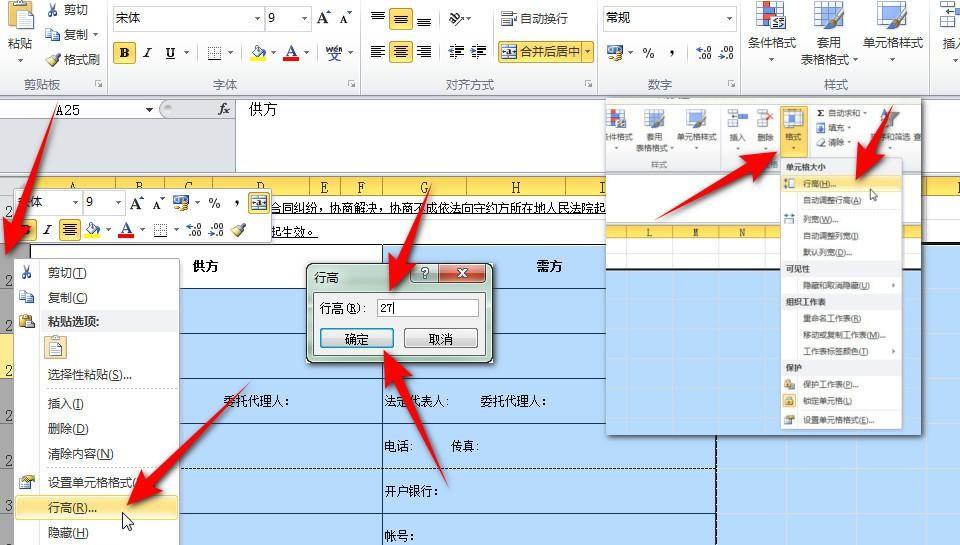Toggle align left in ribbon
The width and height of the screenshot is (960, 545).
pyautogui.click(x=378, y=52)
